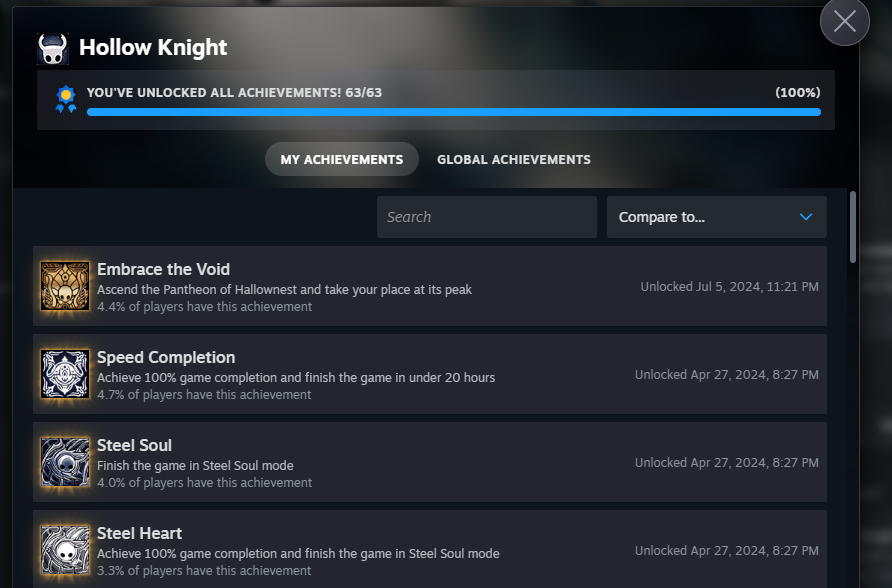This screenshot has height=588, width=892.
Task: Click the blue achievement progress bar
Action: [454, 112]
